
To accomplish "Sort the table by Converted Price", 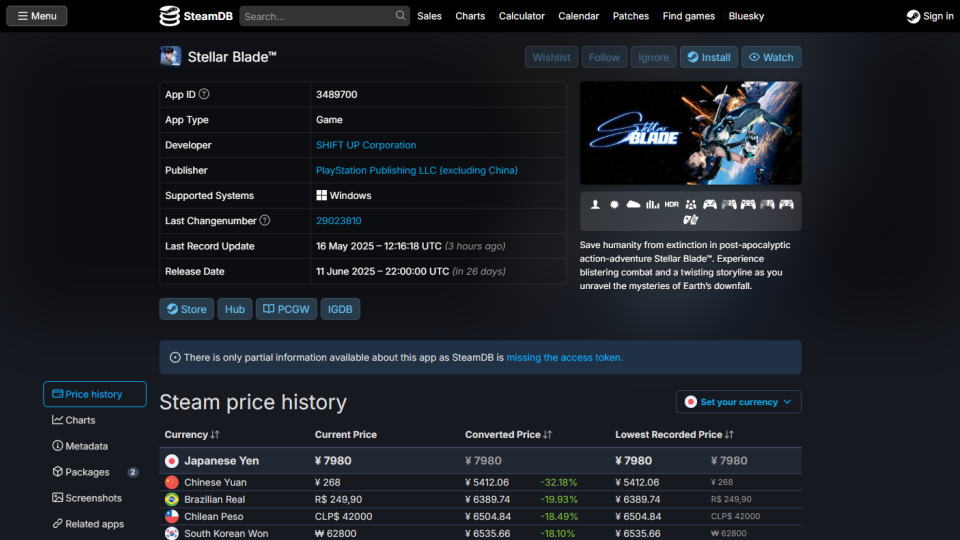I will [x=508, y=434].
